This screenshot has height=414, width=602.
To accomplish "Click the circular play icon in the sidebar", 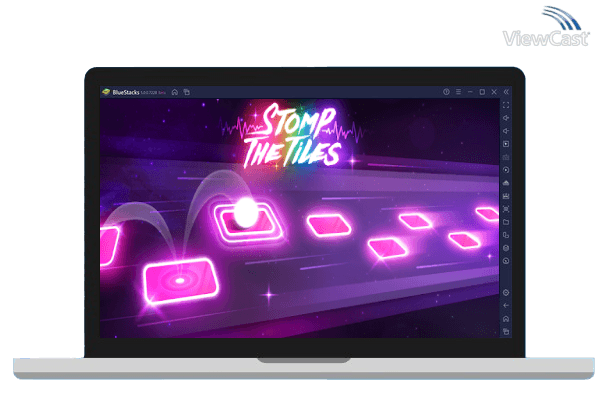I will coord(506,170).
